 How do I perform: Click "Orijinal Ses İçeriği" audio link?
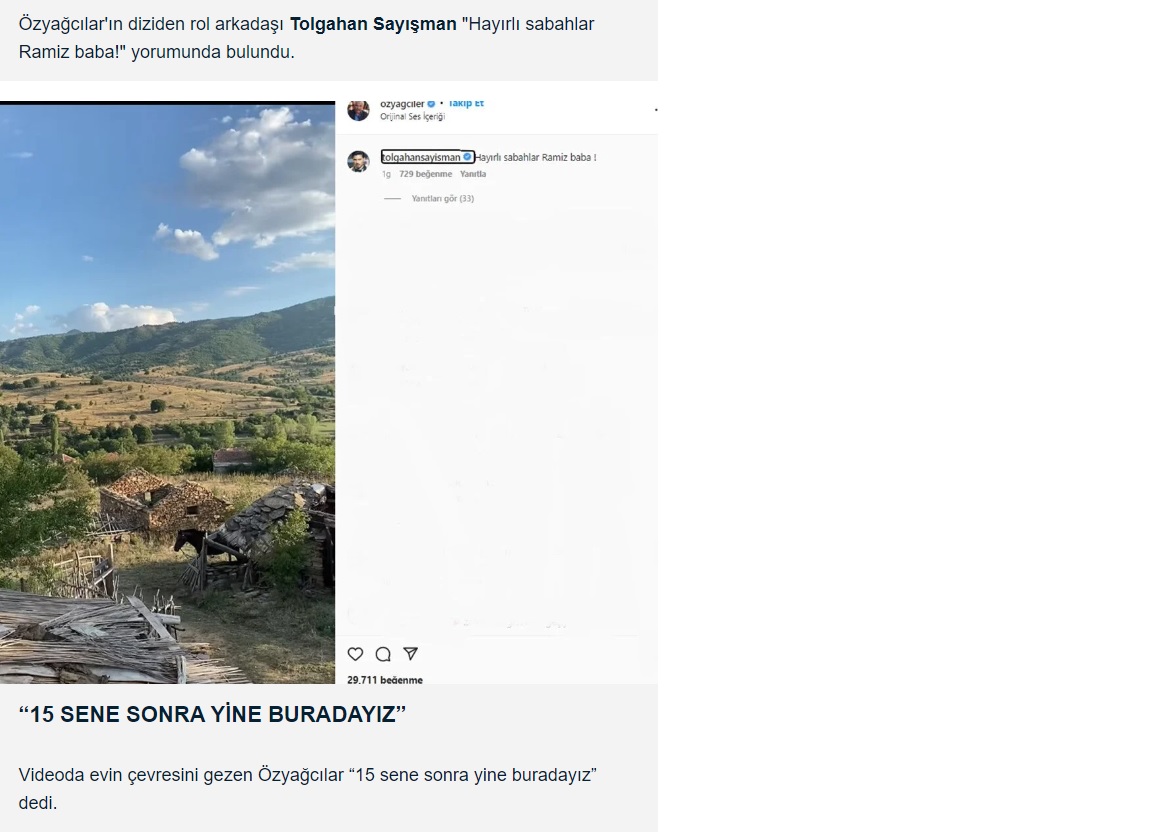click(x=412, y=117)
